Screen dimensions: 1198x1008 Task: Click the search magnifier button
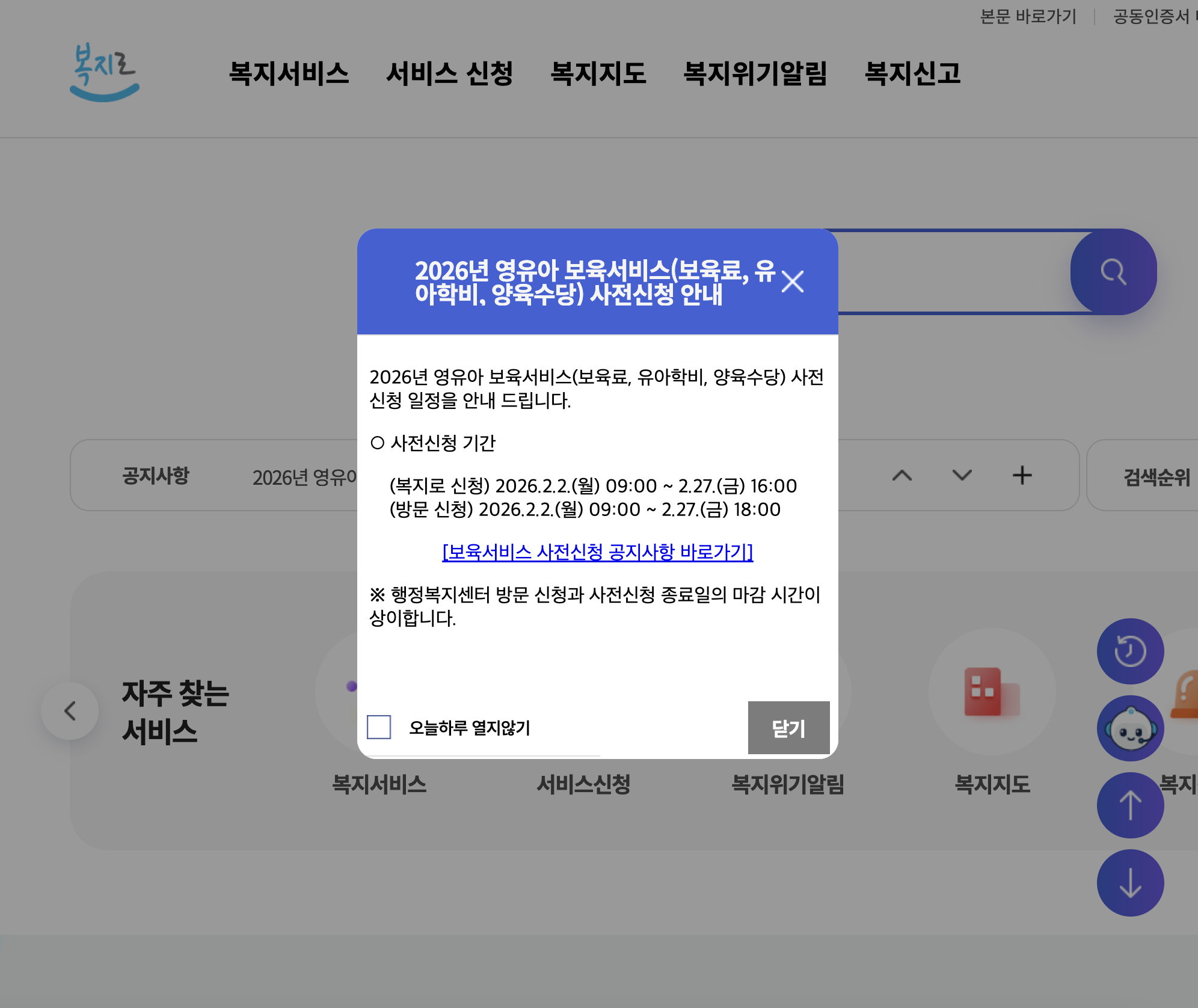pyautogui.click(x=1113, y=272)
